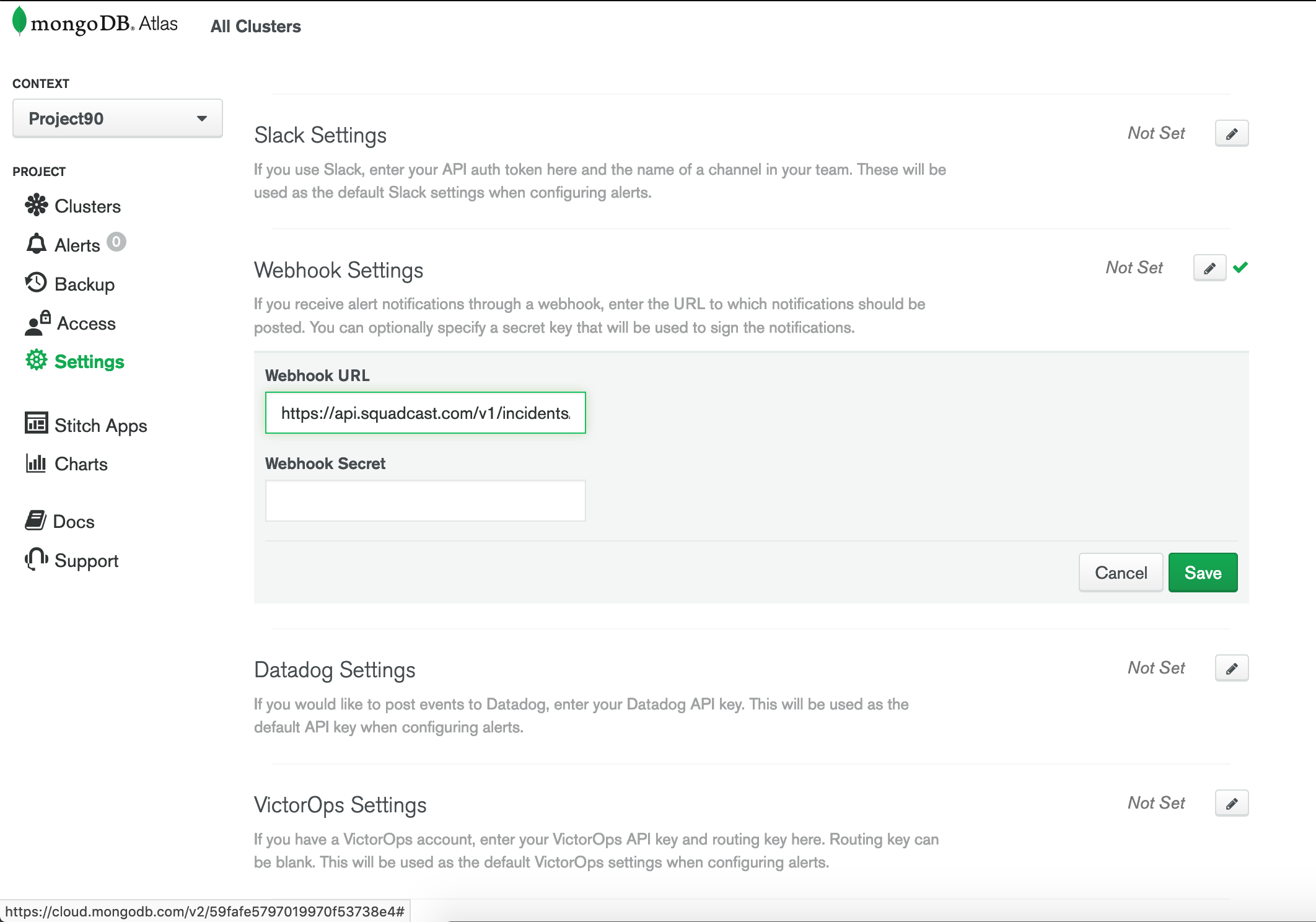Open the Access page icon
Screen dimensions: 1316x922
click(38, 323)
